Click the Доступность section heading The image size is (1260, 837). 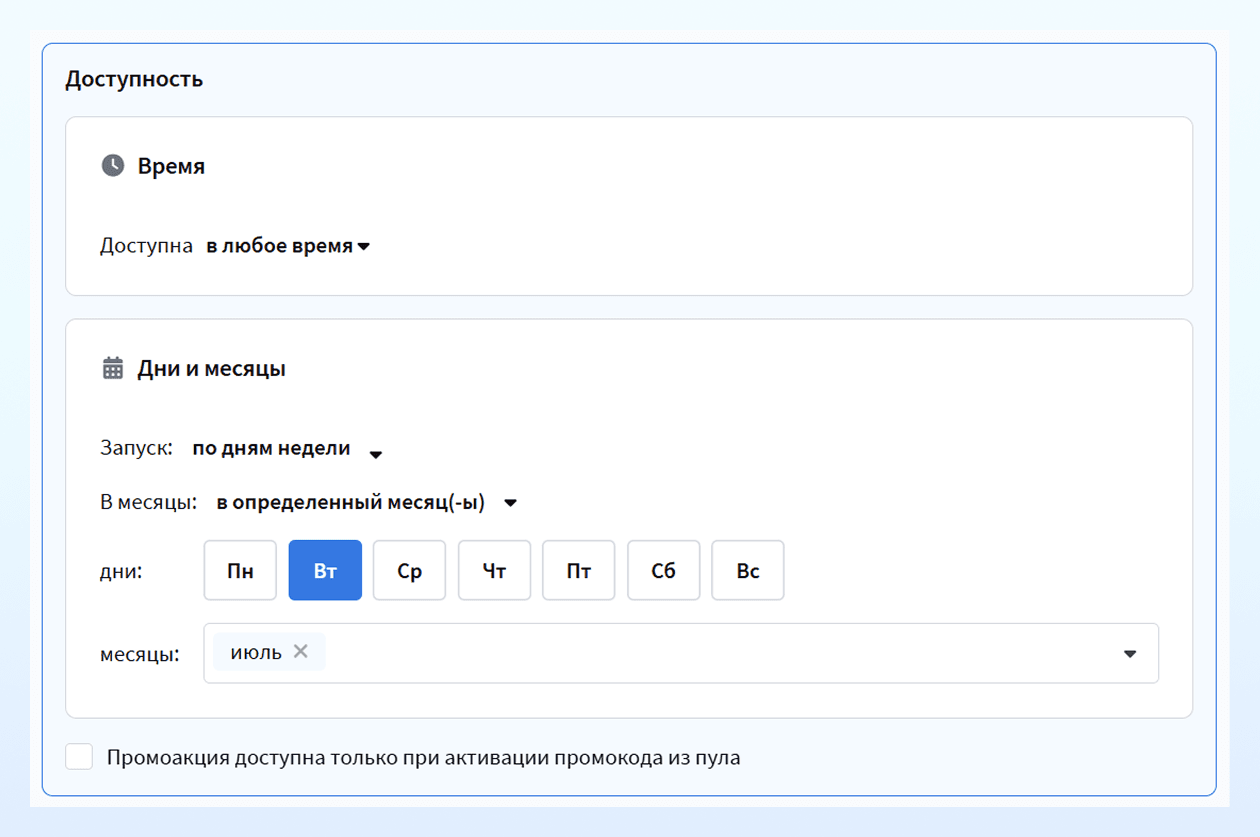point(134,79)
